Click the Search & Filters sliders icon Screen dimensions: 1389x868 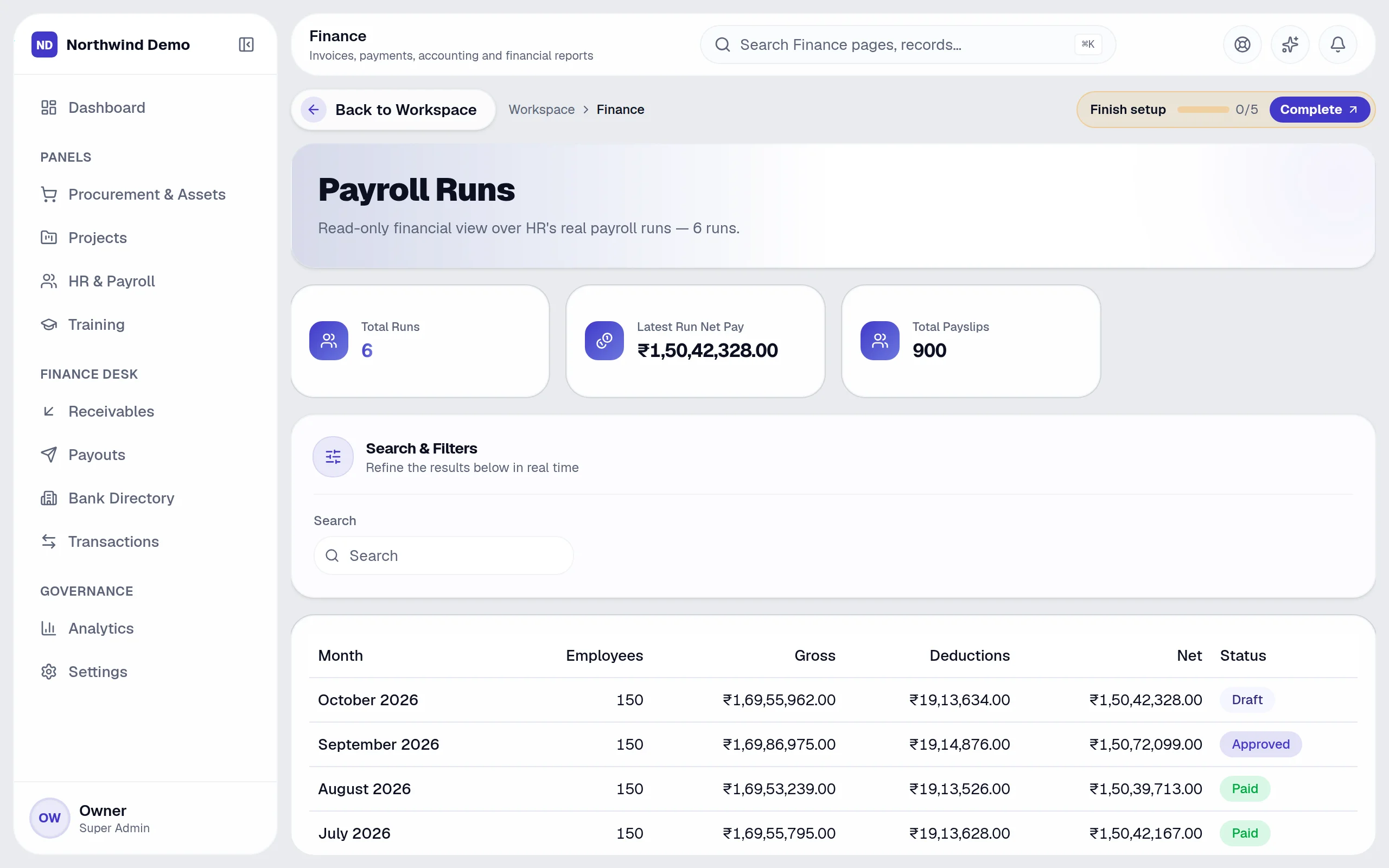[x=333, y=457]
